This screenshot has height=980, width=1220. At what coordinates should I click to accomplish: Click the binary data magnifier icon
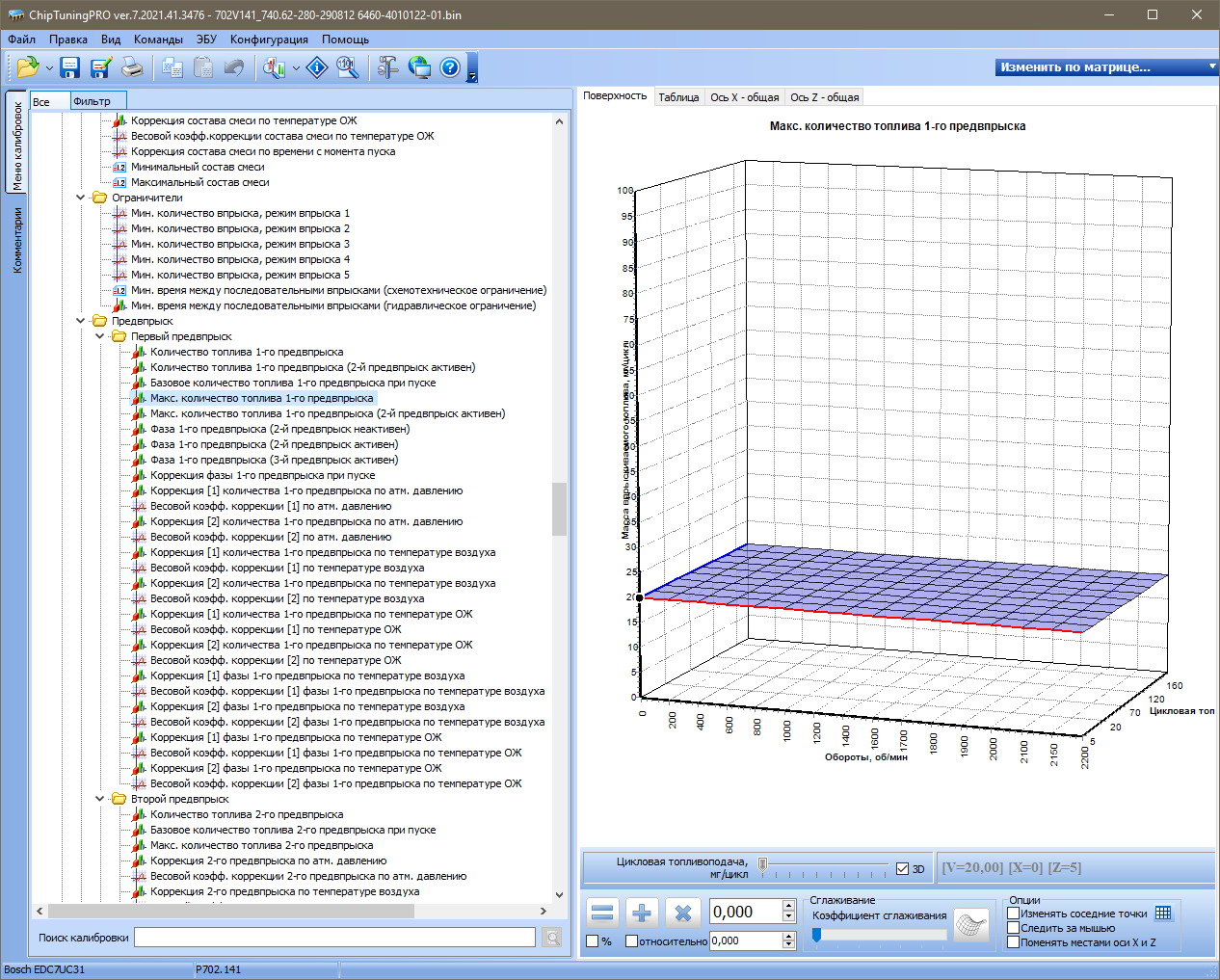[x=348, y=67]
